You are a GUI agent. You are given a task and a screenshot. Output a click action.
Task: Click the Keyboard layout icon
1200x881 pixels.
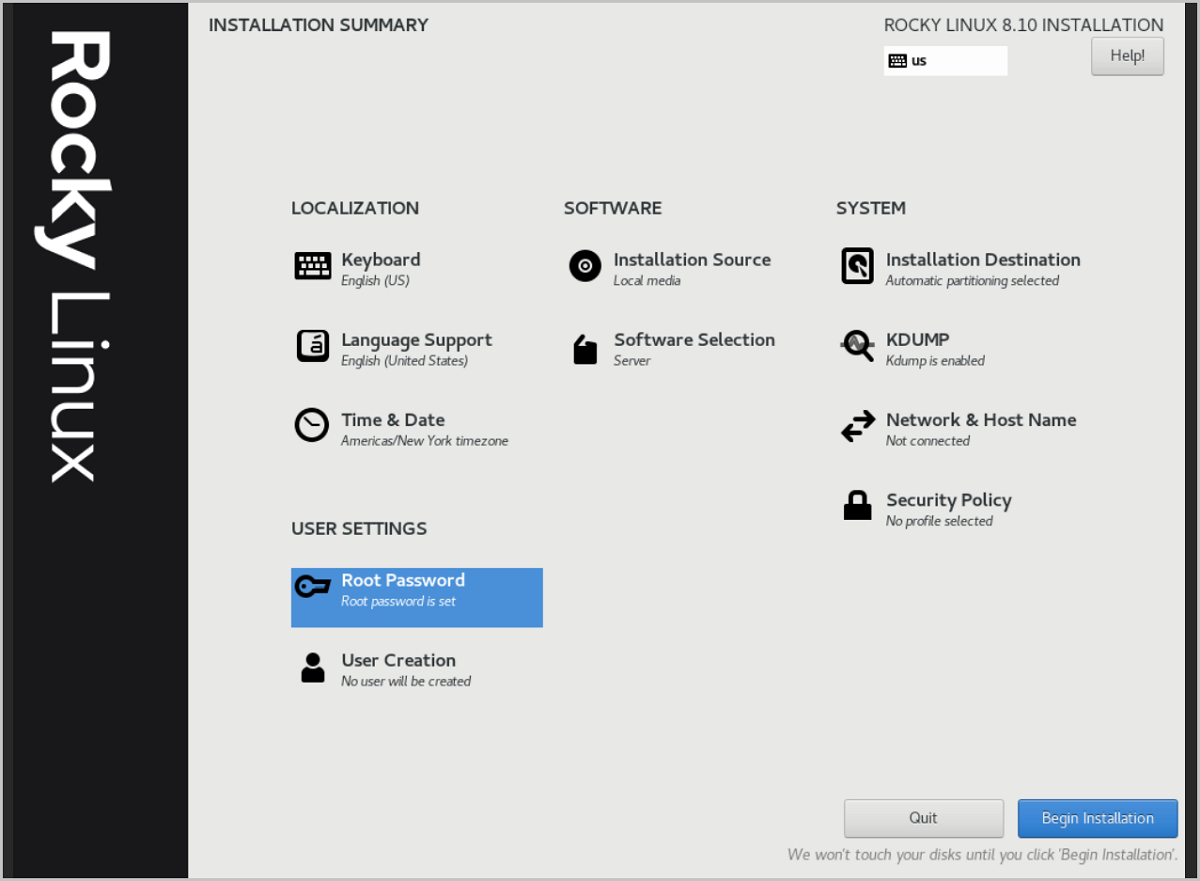(312, 266)
